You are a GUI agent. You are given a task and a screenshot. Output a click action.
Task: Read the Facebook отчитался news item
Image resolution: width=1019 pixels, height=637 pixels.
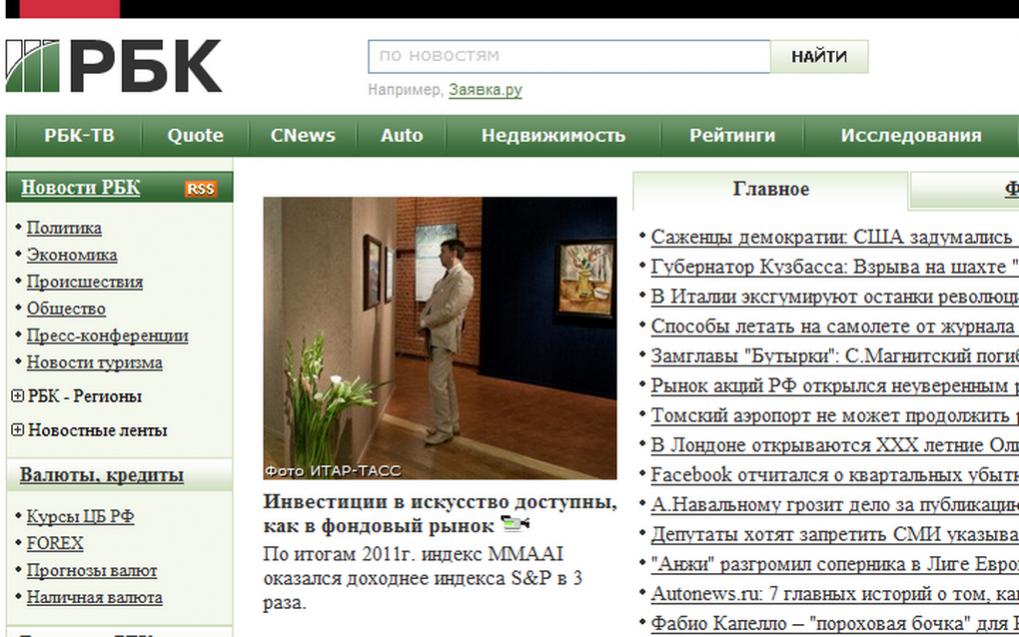[834, 475]
